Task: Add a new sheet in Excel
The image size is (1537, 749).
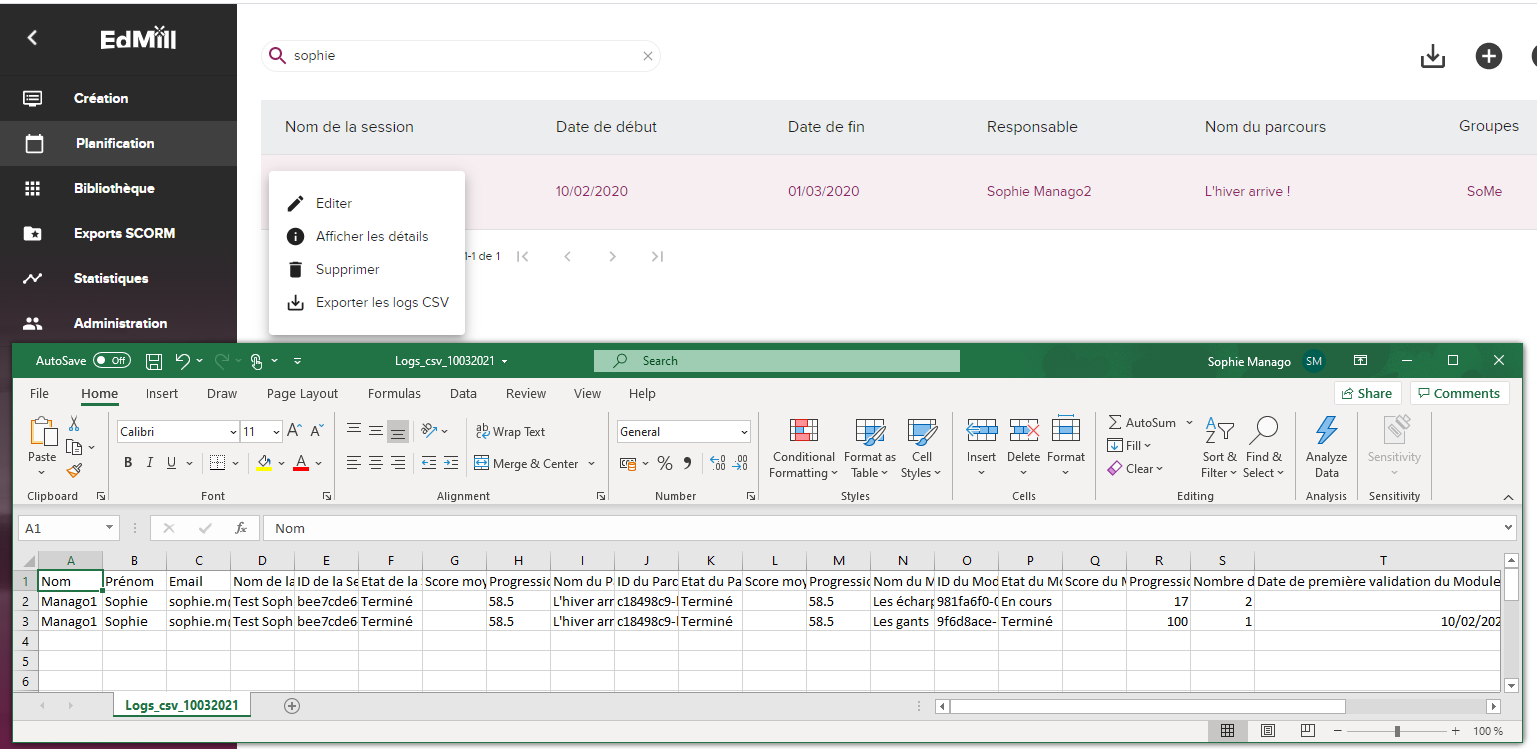Action: 292,706
